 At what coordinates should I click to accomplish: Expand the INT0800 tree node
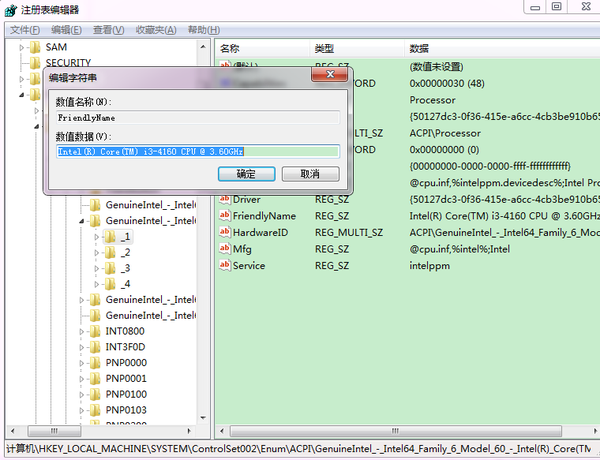(82, 332)
